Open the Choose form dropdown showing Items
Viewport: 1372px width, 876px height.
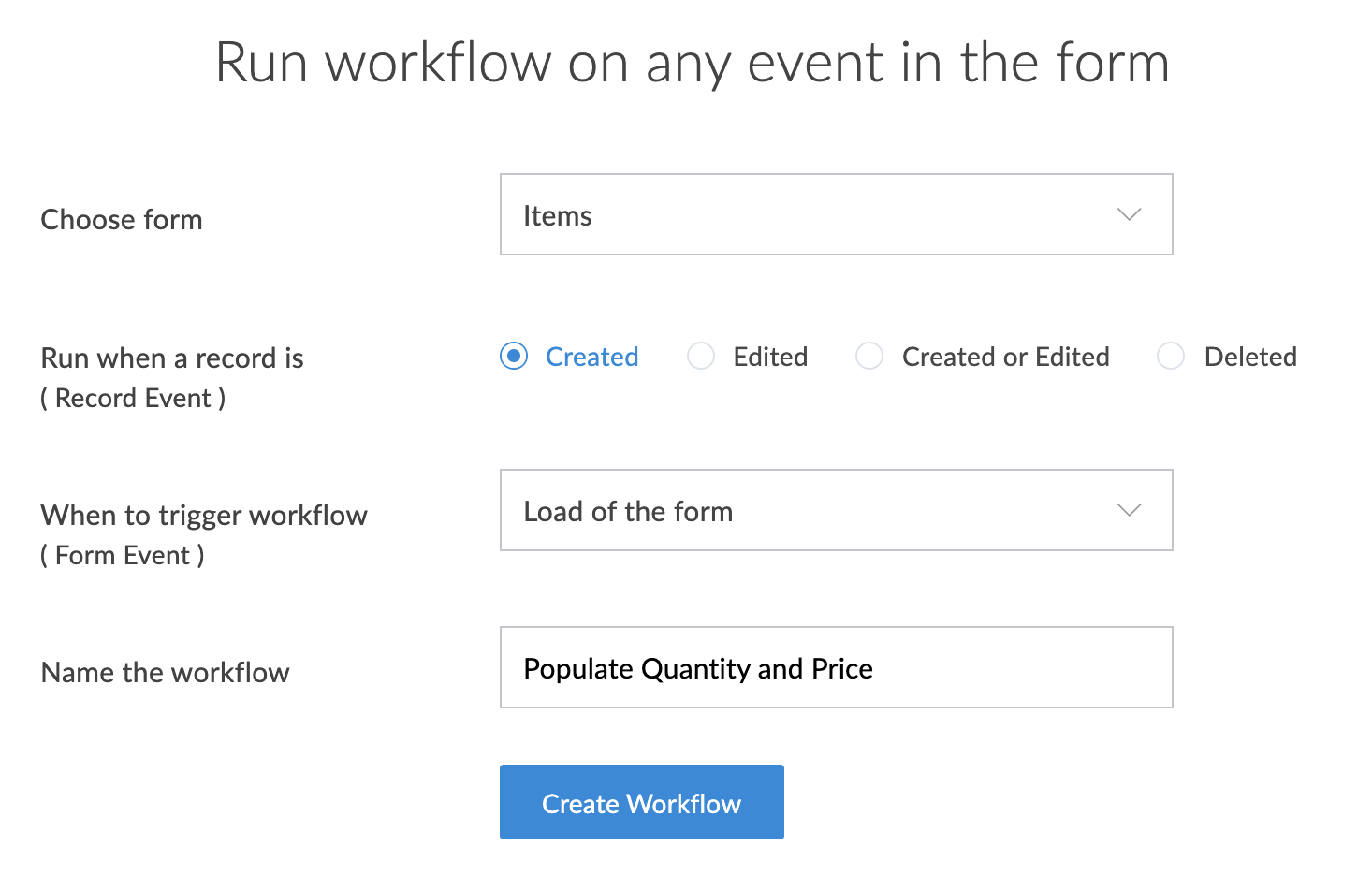click(x=836, y=214)
